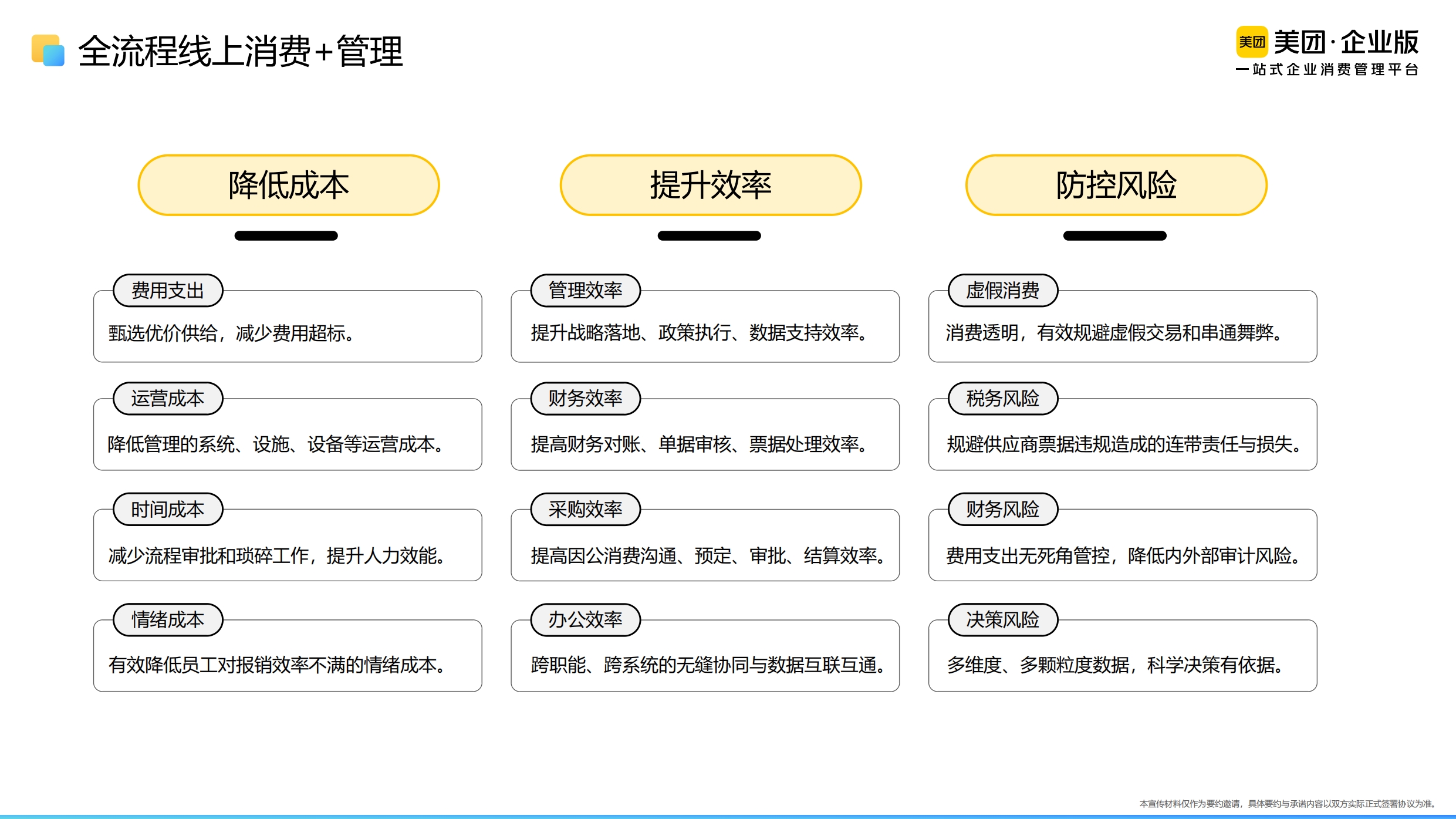Click the text 甄选优价供给，减少费用超标。
This screenshot has width=1456, height=819.
click(x=231, y=333)
